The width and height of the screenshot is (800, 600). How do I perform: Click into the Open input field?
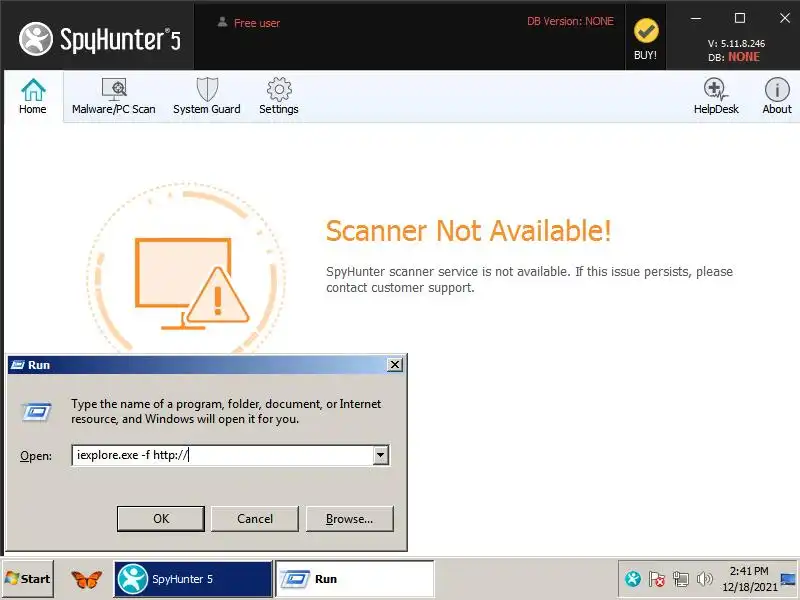click(x=222, y=455)
